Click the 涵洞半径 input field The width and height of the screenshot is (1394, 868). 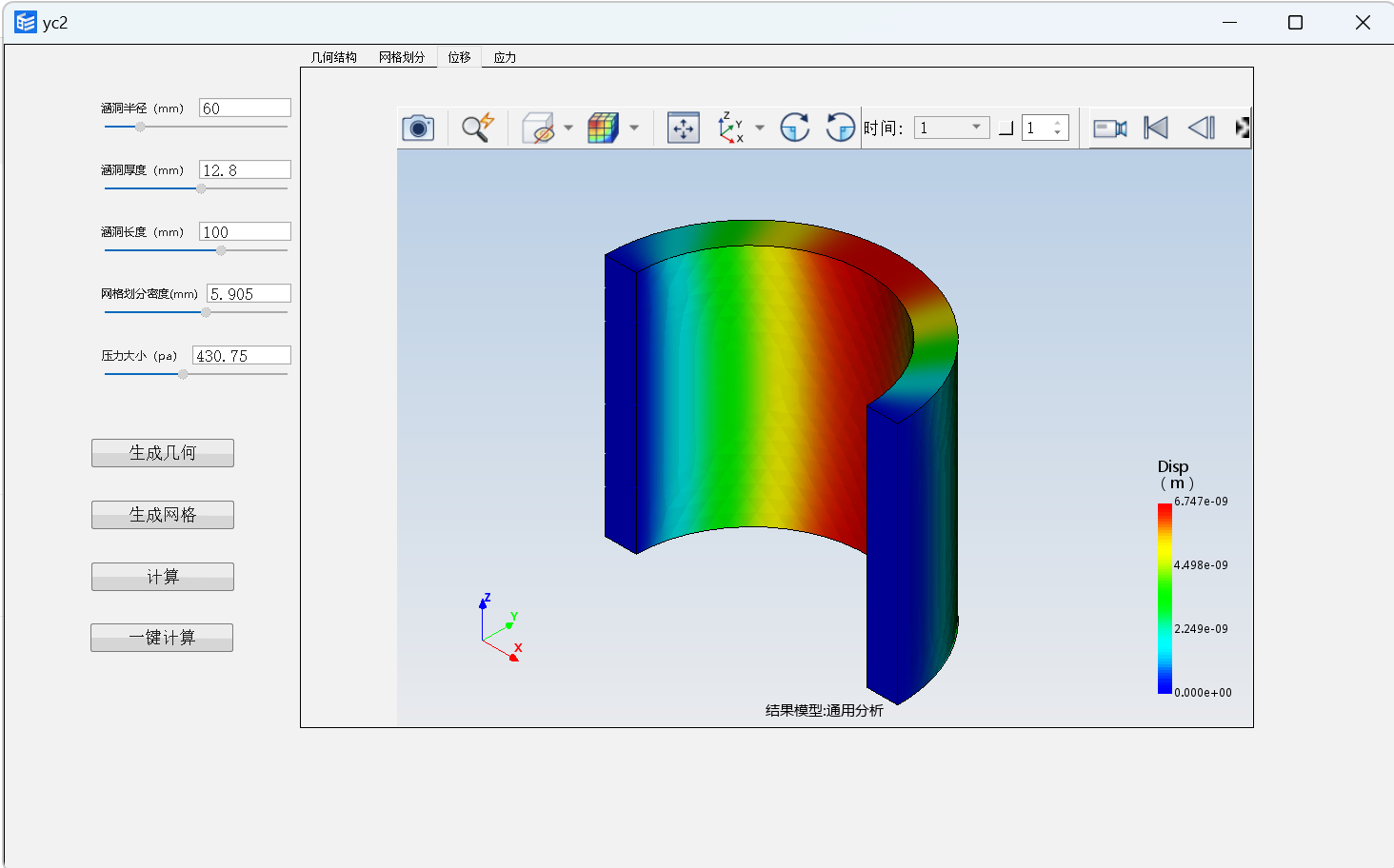click(x=245, y=108)
